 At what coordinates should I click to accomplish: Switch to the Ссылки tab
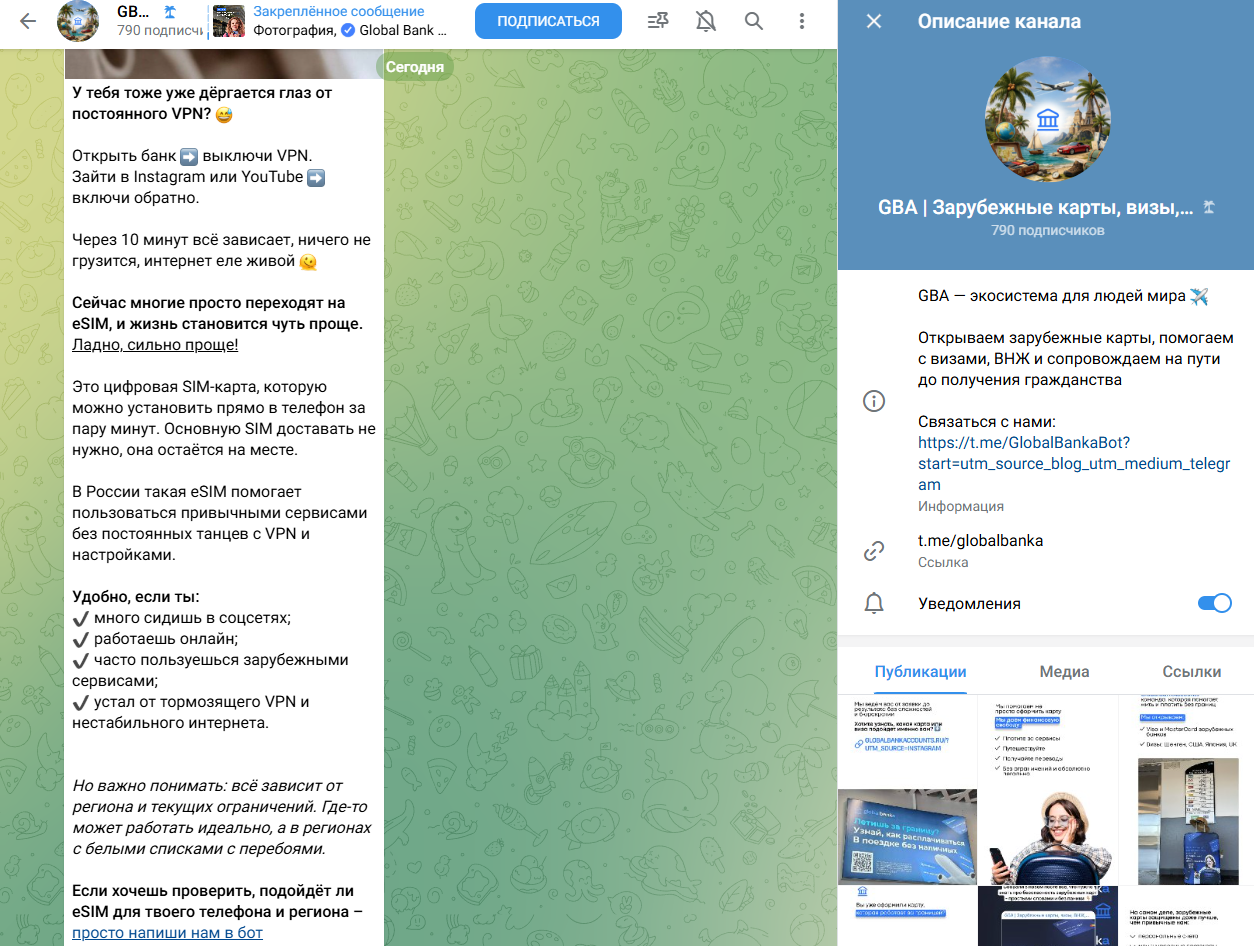click(x=1192, y=672)
